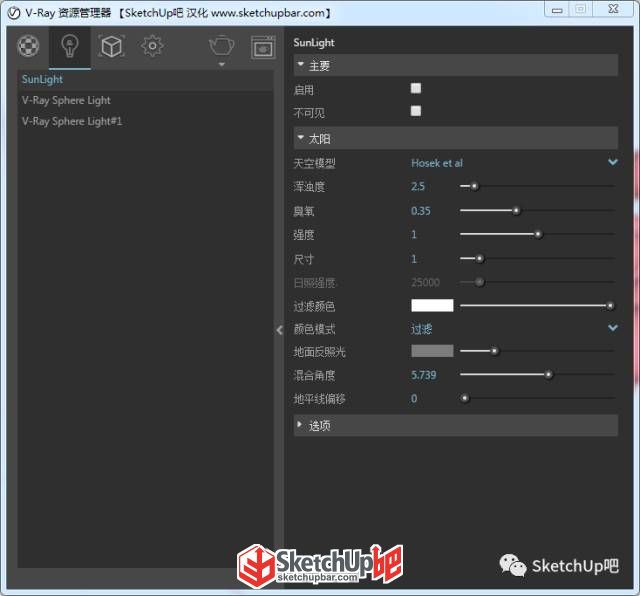Click the 浑浊度 value 2.5 field

pos(418,187)
